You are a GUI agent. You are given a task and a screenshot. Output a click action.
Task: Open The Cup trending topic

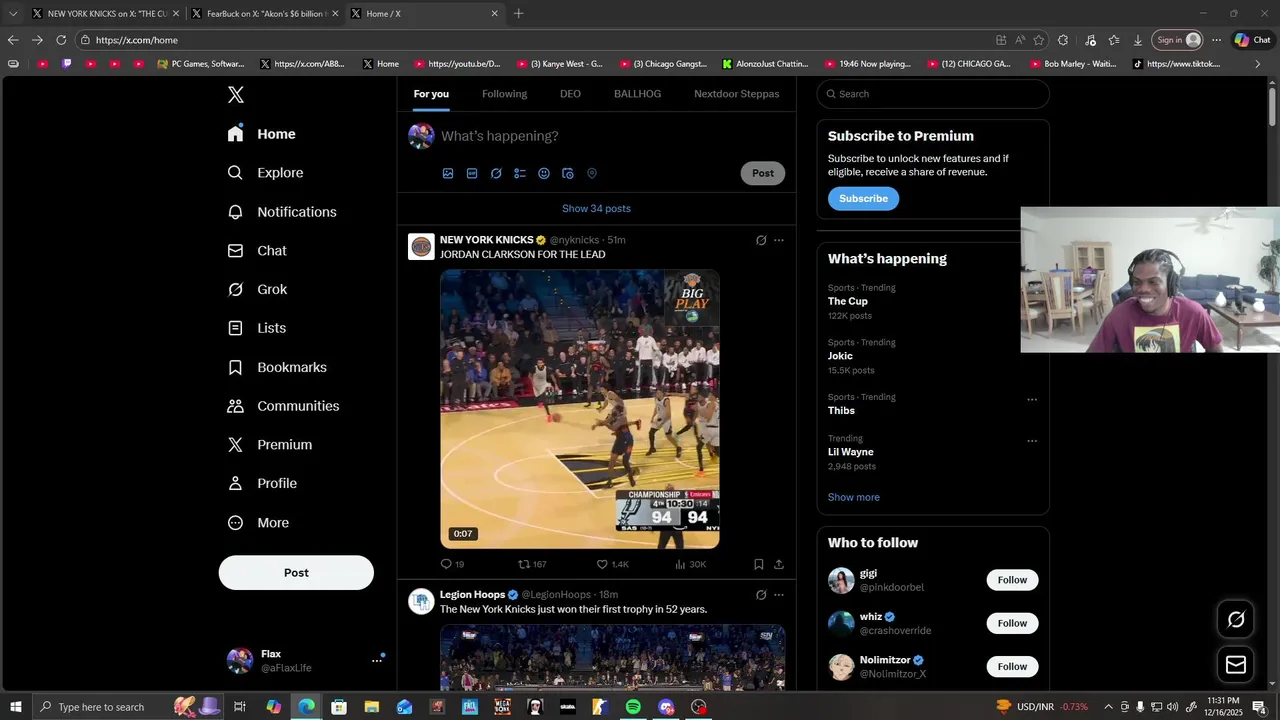pyautogui.click(x=848, y=301)
